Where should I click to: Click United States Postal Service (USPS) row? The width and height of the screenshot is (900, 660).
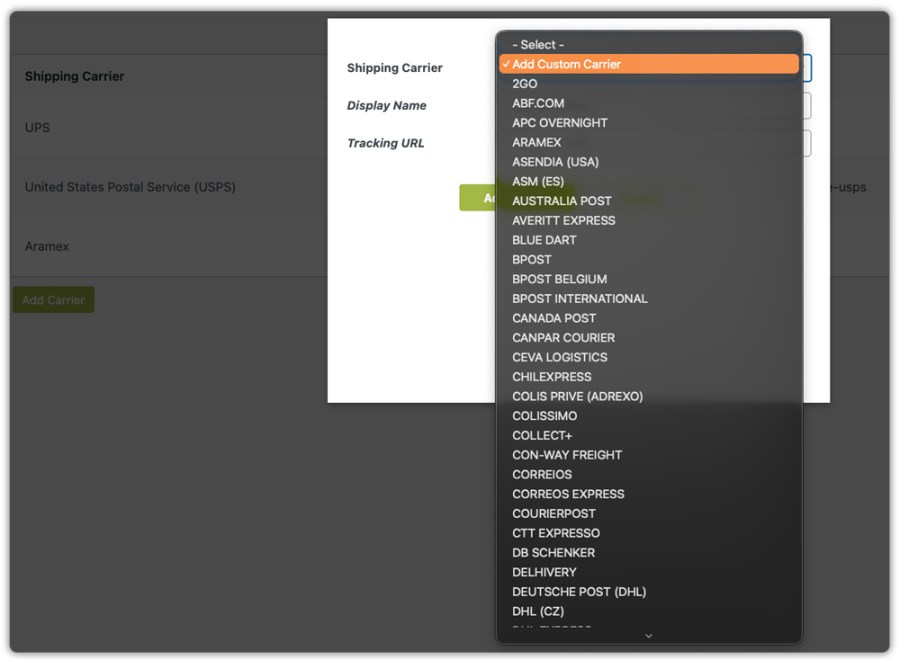click(x=168, y=187)
